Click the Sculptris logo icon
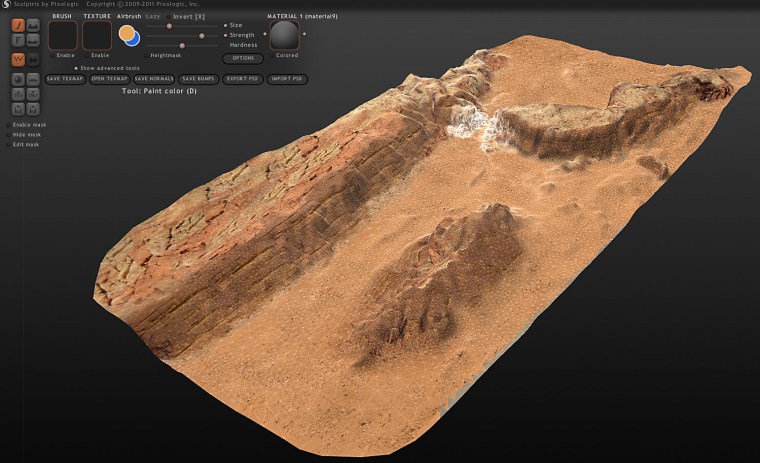Screen dimensions: 760x463 click(7, 4)
